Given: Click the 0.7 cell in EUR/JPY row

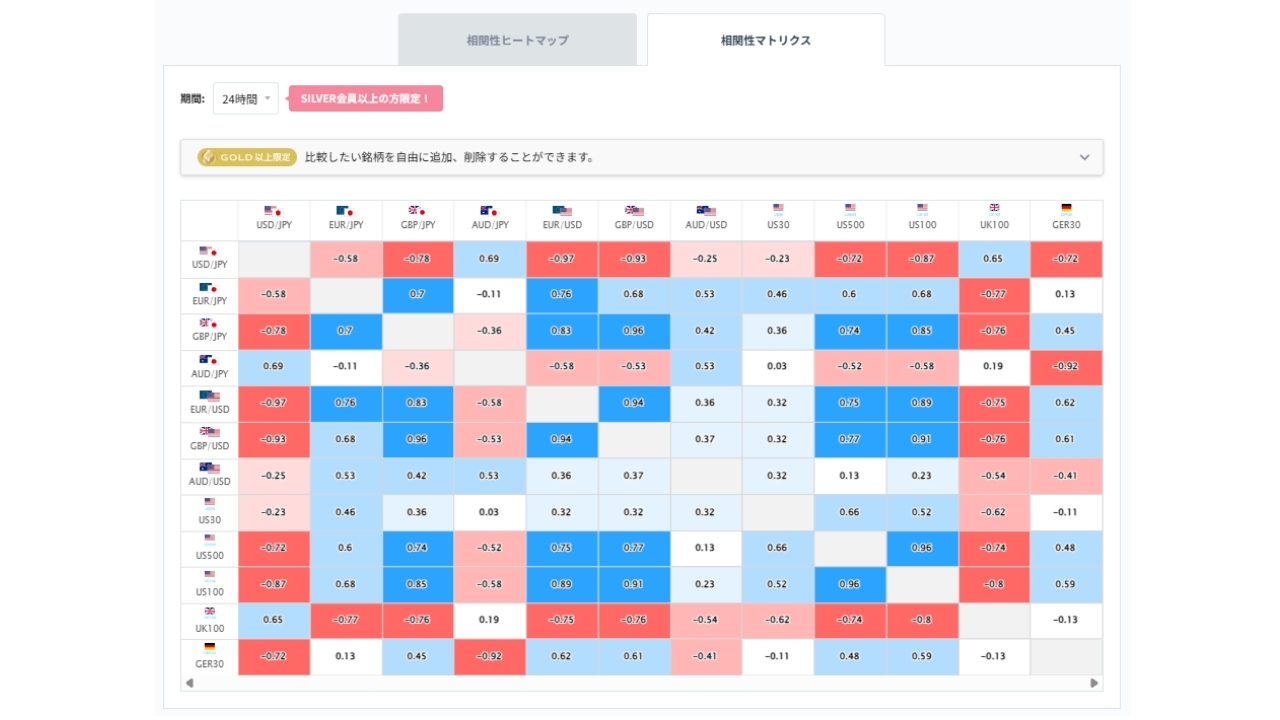Looking at the screenshot, I should click(417, 295).
